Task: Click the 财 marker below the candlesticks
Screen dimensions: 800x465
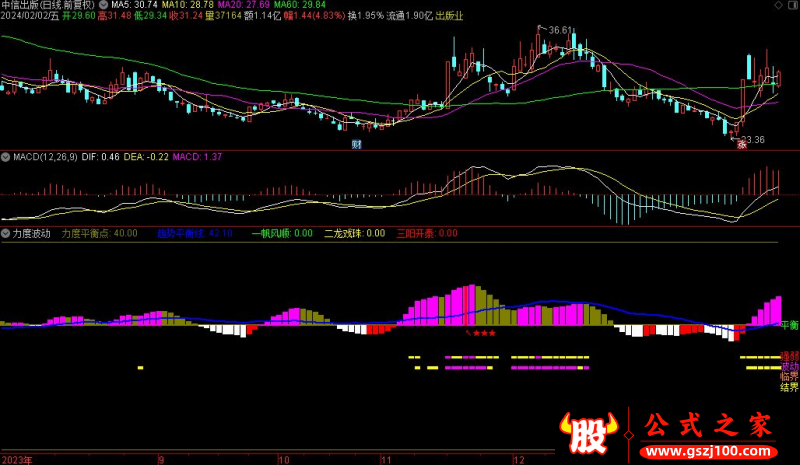Action: [x=356, y=144]
